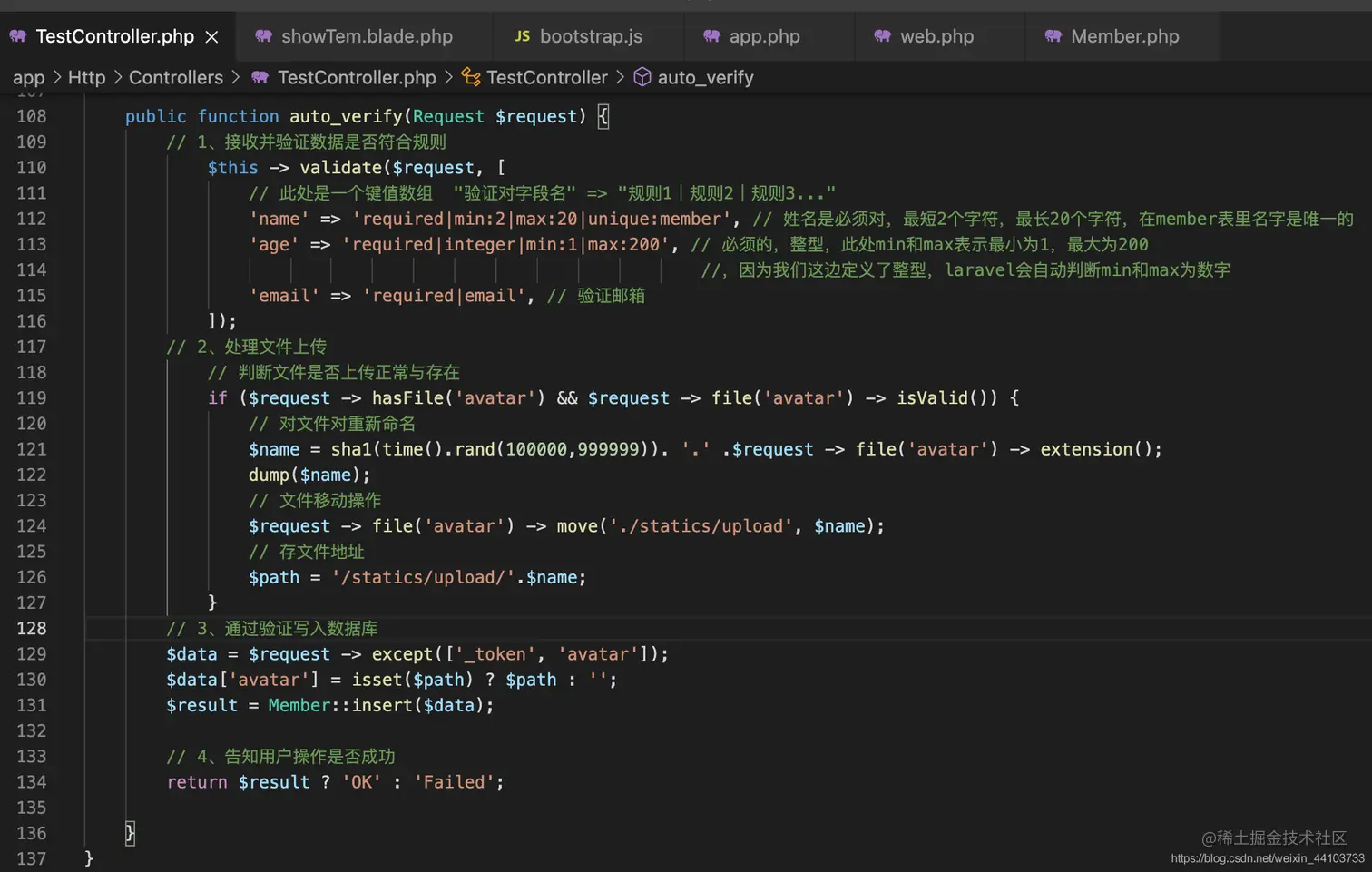Click PHP icon in breadcrumb before TestController.php
Screen dimensions: 1372x872
point(260,77)
